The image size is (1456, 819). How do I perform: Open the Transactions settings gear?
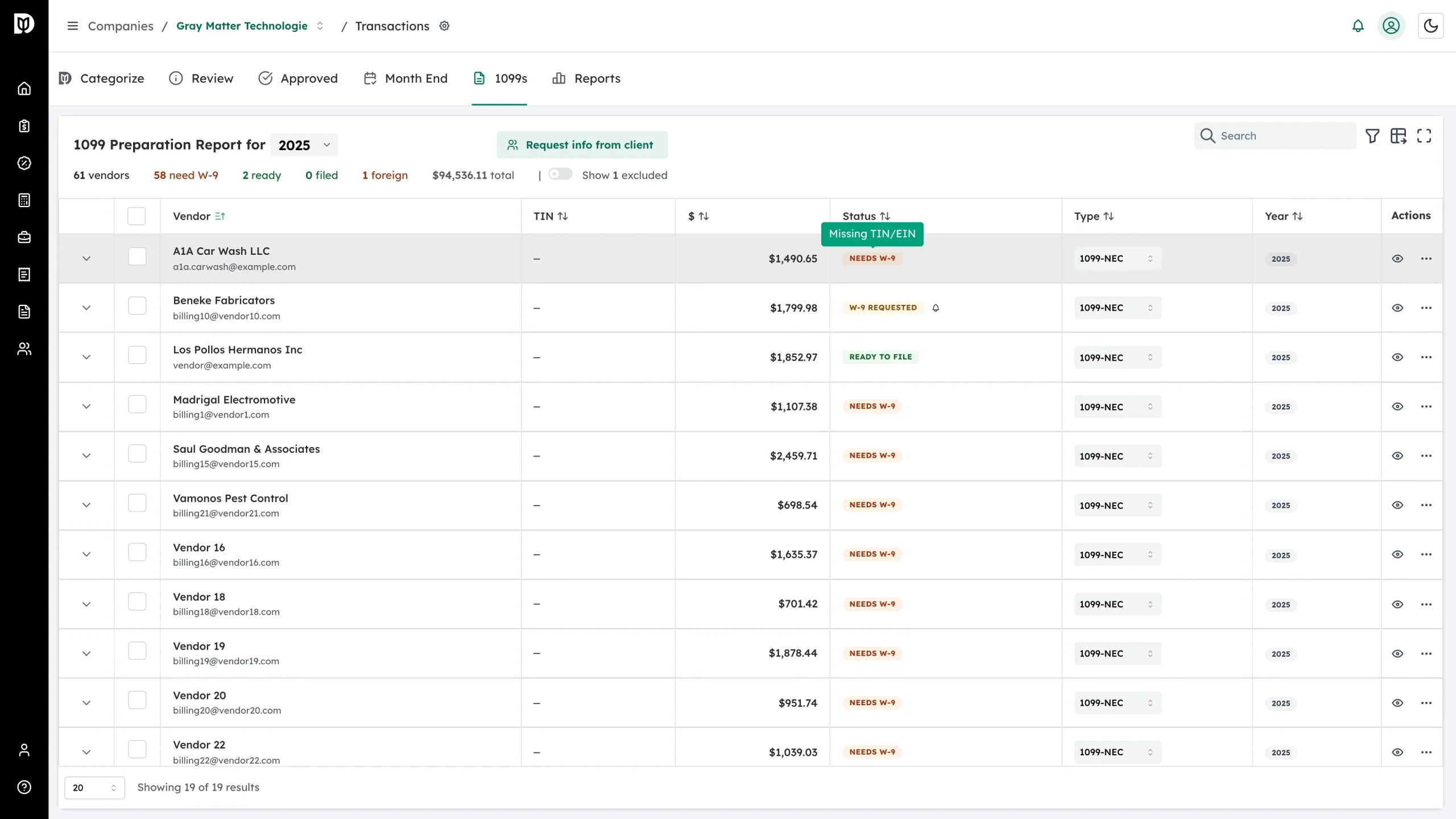click(x=445, y=26)
